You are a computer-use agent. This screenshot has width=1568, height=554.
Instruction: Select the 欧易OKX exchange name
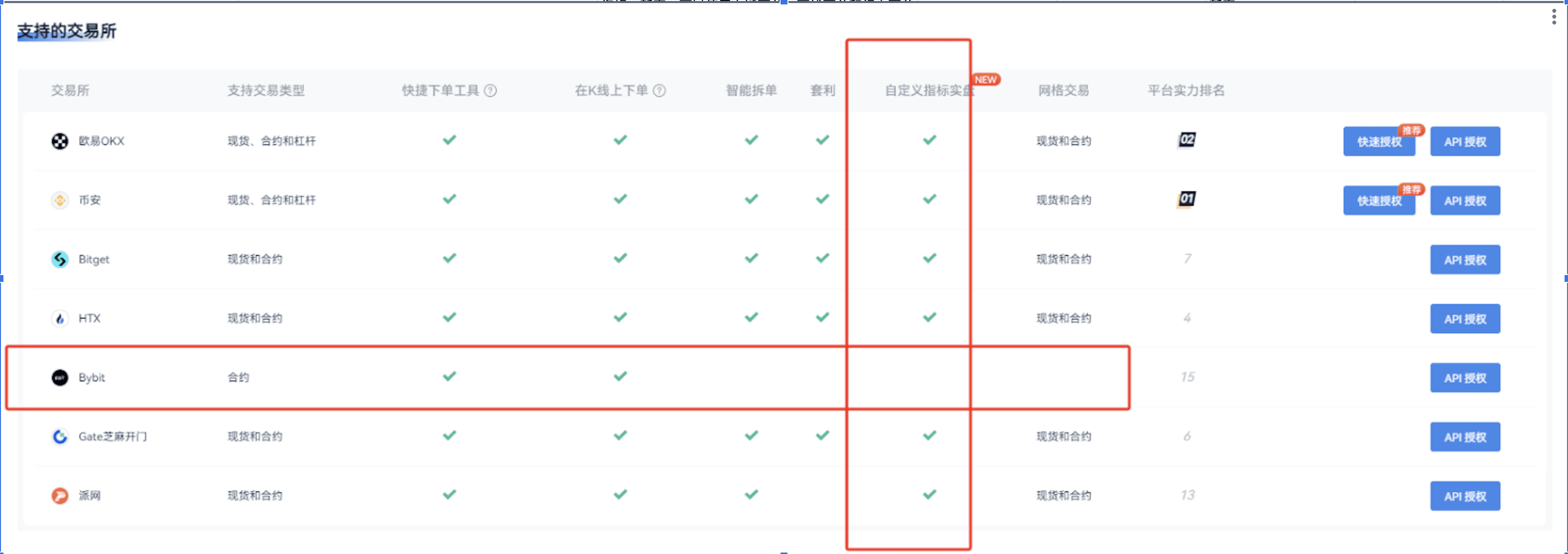pos(101,141)
